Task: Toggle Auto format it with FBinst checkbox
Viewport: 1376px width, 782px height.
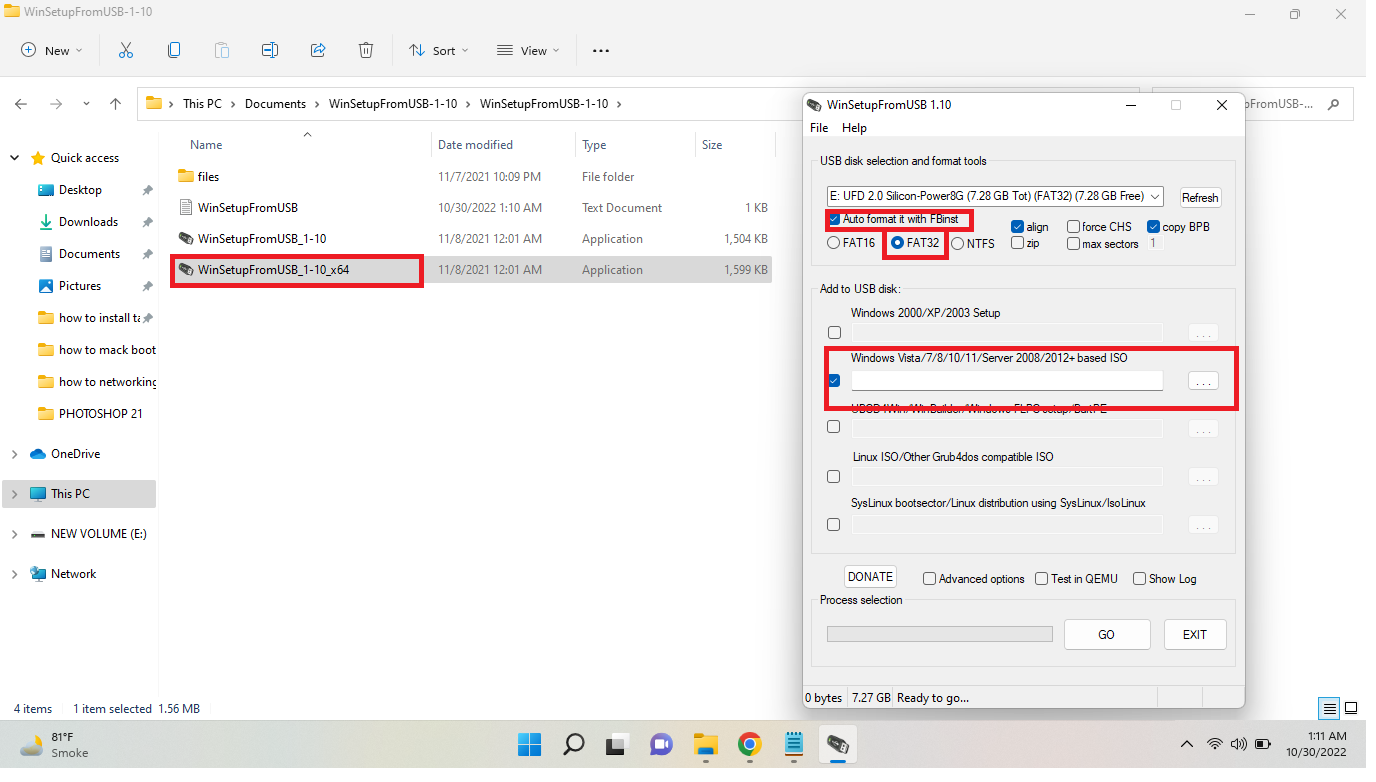Action: pos(834,219)
